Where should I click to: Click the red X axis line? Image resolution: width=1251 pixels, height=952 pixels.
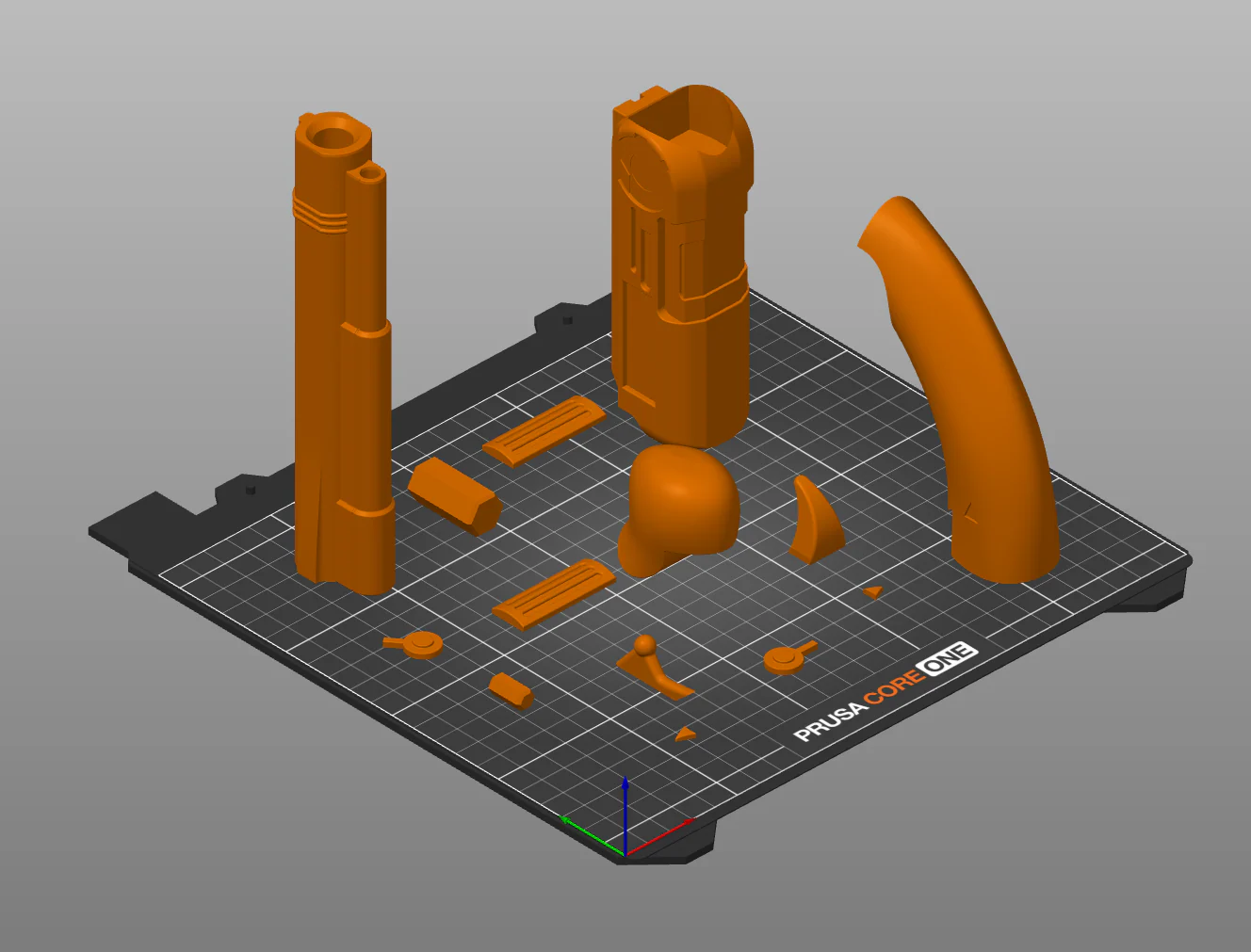pos(659,836)
